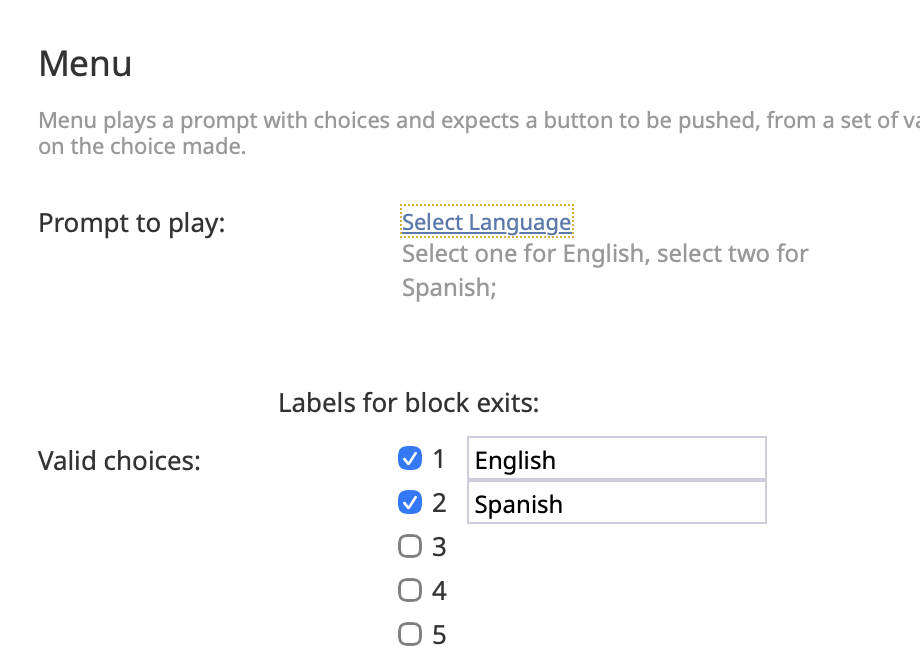Screen dimensions: 920x656
Task: Disable the choice 2 checkbox
Action: tap(409, 503)
